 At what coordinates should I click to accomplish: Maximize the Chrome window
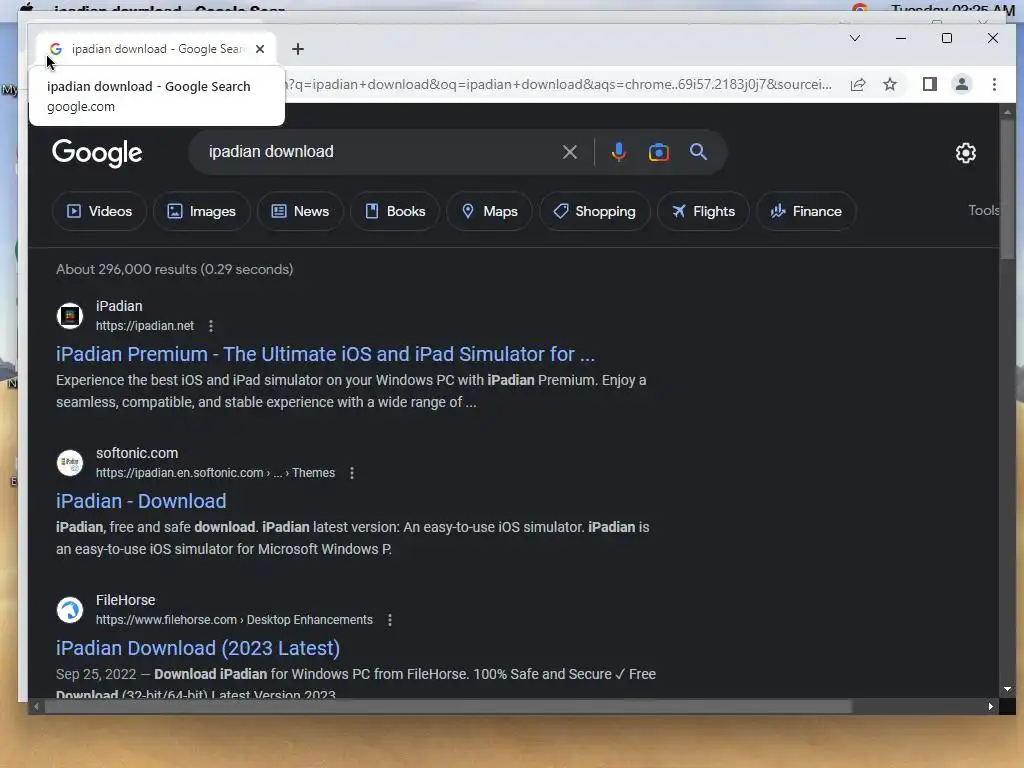point(946,39)
